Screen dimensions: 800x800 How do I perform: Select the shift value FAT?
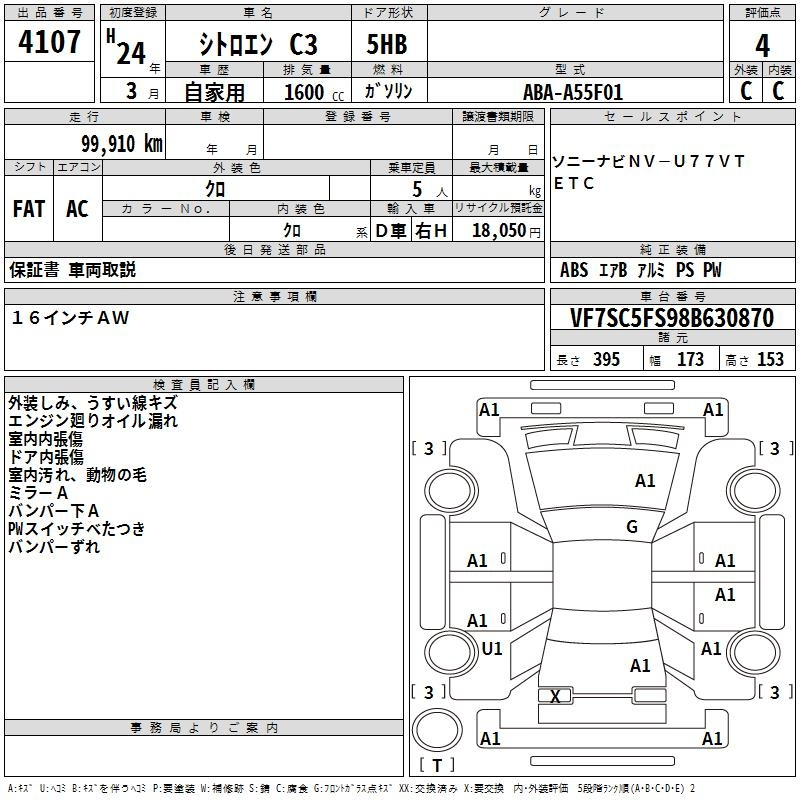tap(29, 209)
